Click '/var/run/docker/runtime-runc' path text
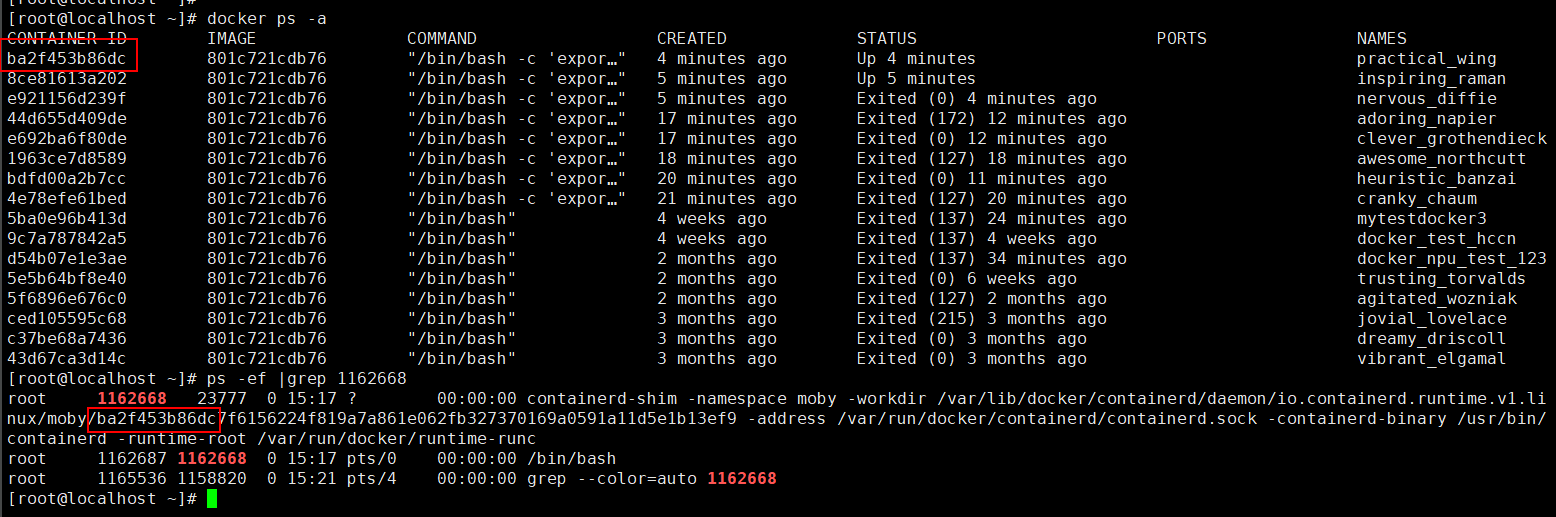 tap(397, 439)
